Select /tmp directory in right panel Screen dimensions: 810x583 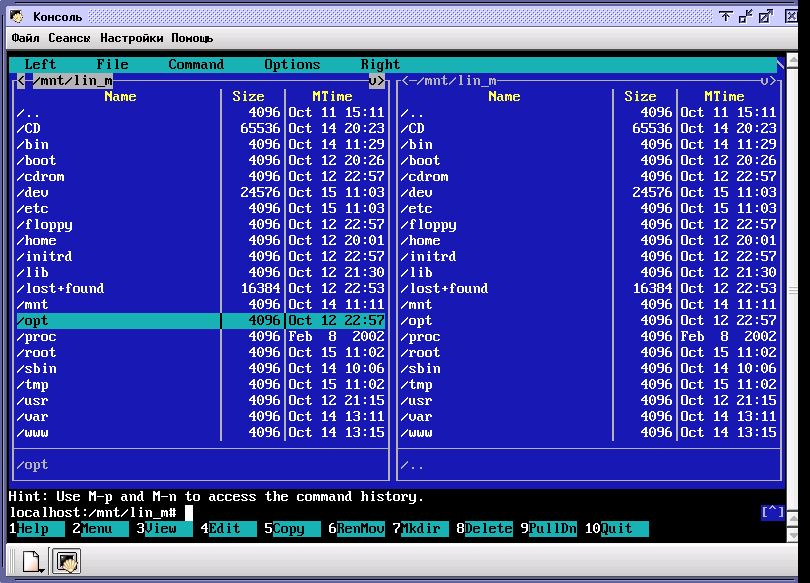coord(589,385)
